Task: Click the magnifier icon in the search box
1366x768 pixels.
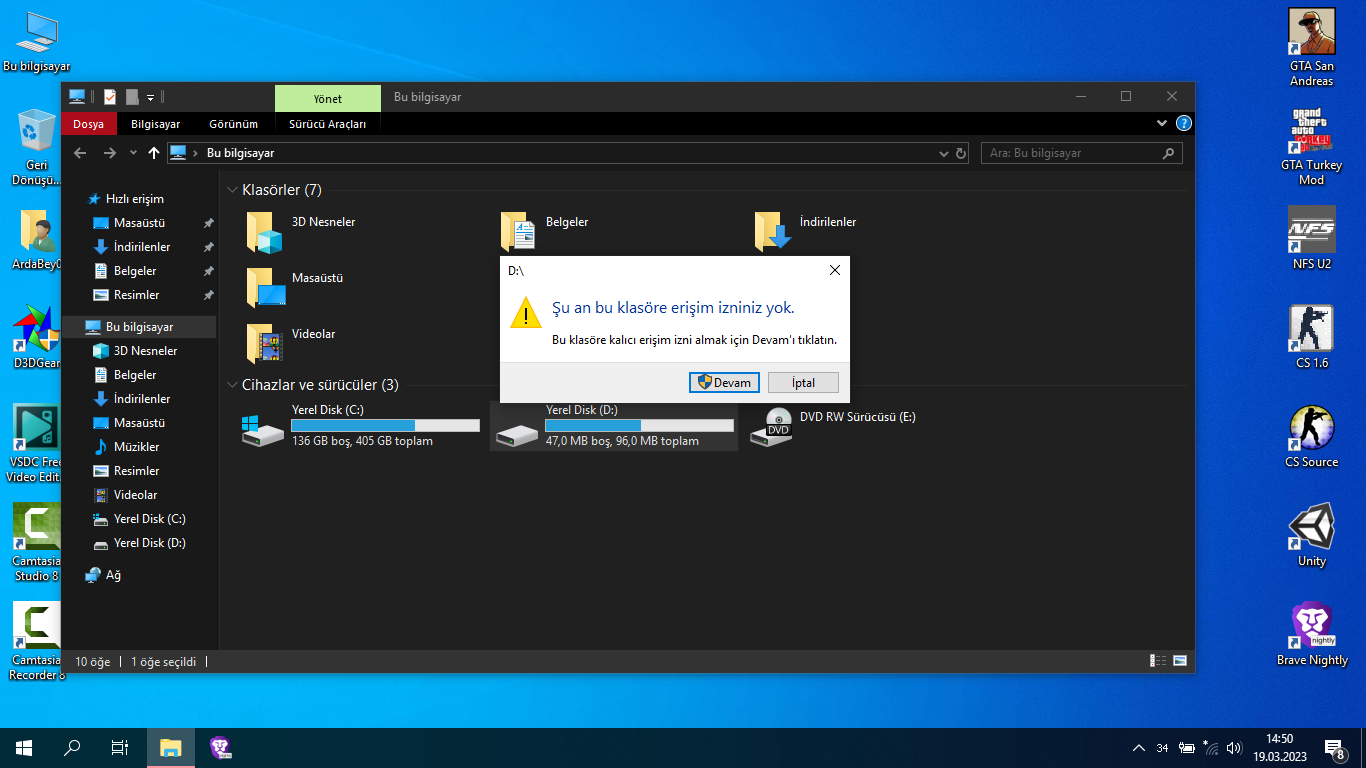Action: tap(1169, 153)
